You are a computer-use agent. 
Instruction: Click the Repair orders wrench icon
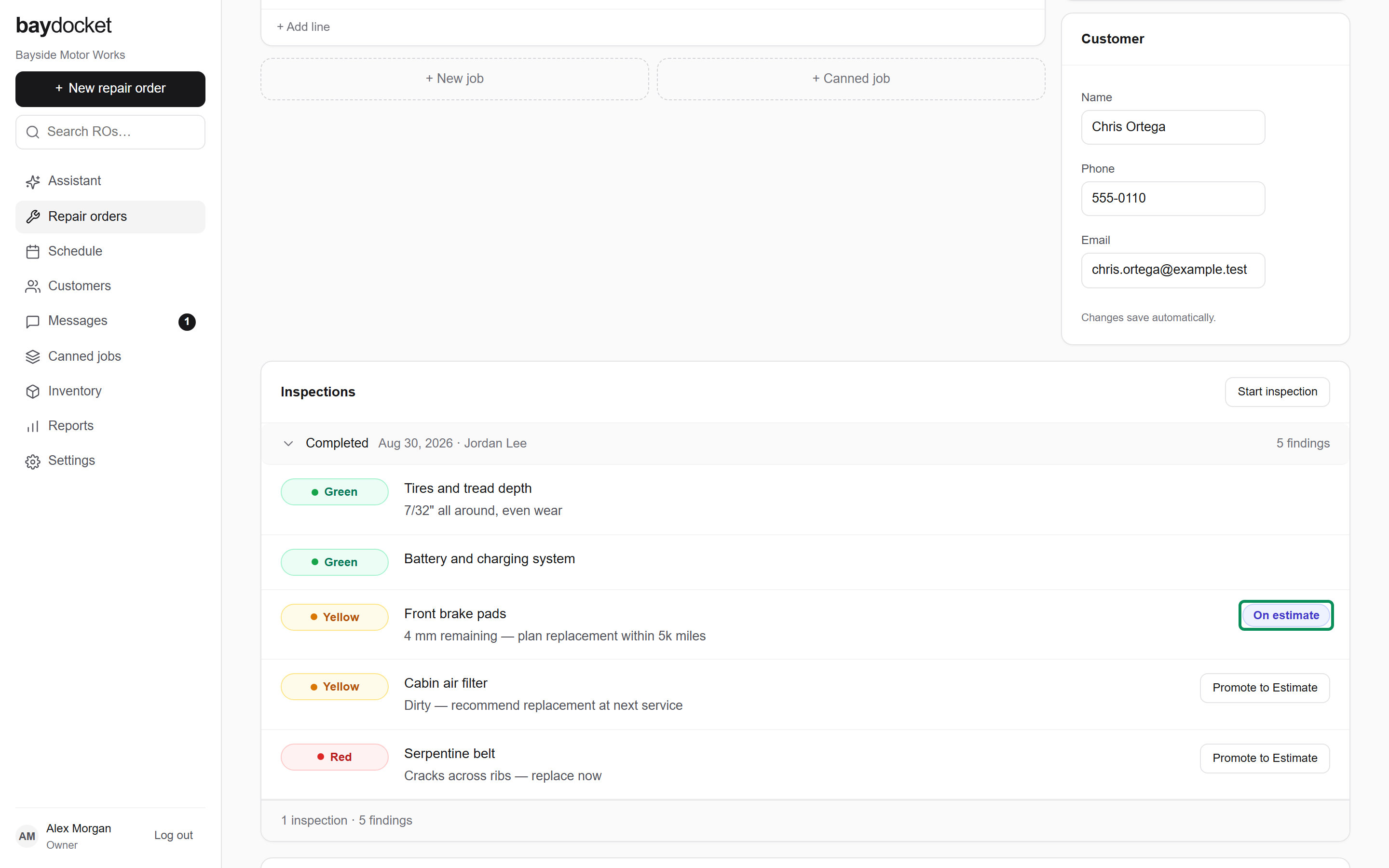click(x=33, y=217)
